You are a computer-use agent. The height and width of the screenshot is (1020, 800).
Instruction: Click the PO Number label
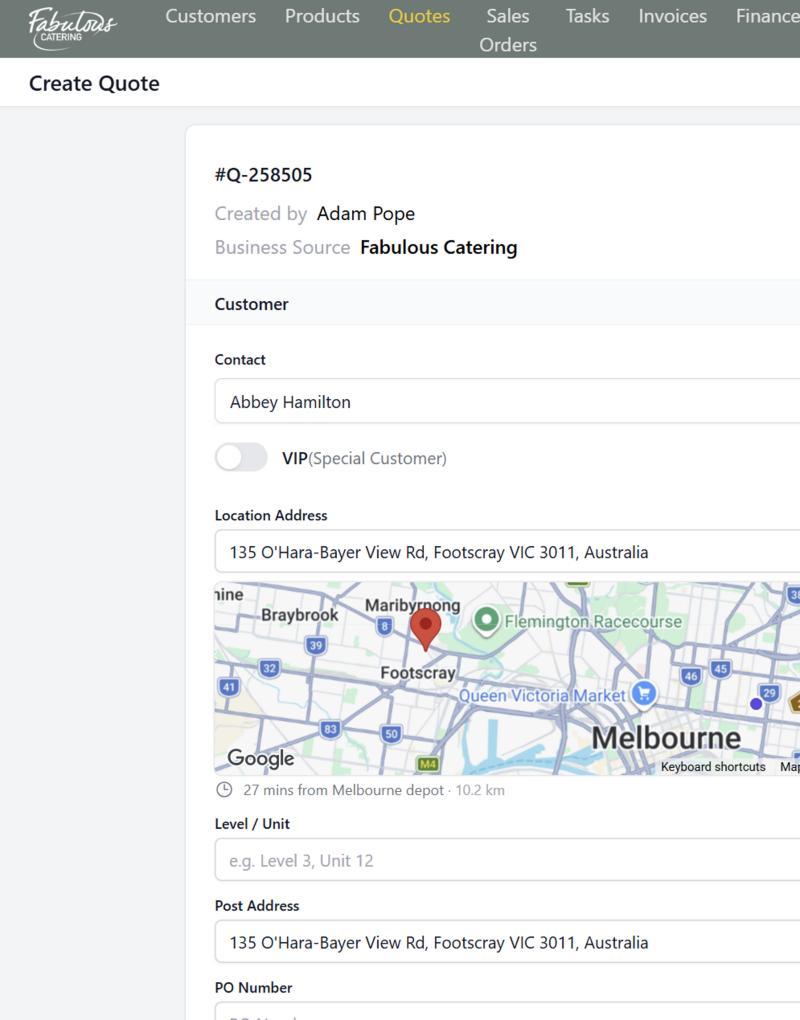tap(253, 987)
